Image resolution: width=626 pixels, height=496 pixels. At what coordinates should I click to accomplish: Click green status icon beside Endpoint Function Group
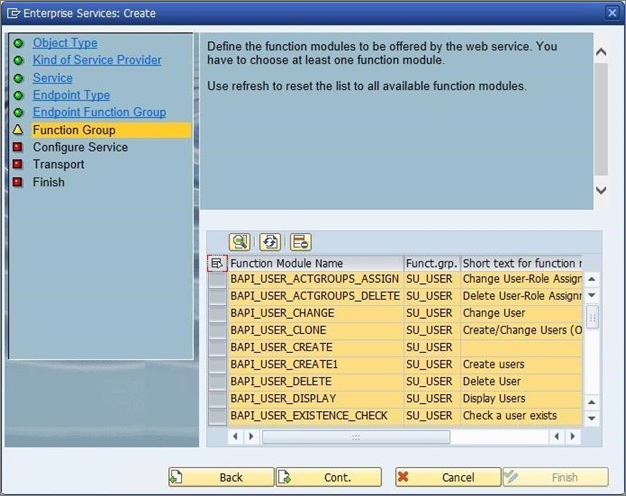click(18, 113)
